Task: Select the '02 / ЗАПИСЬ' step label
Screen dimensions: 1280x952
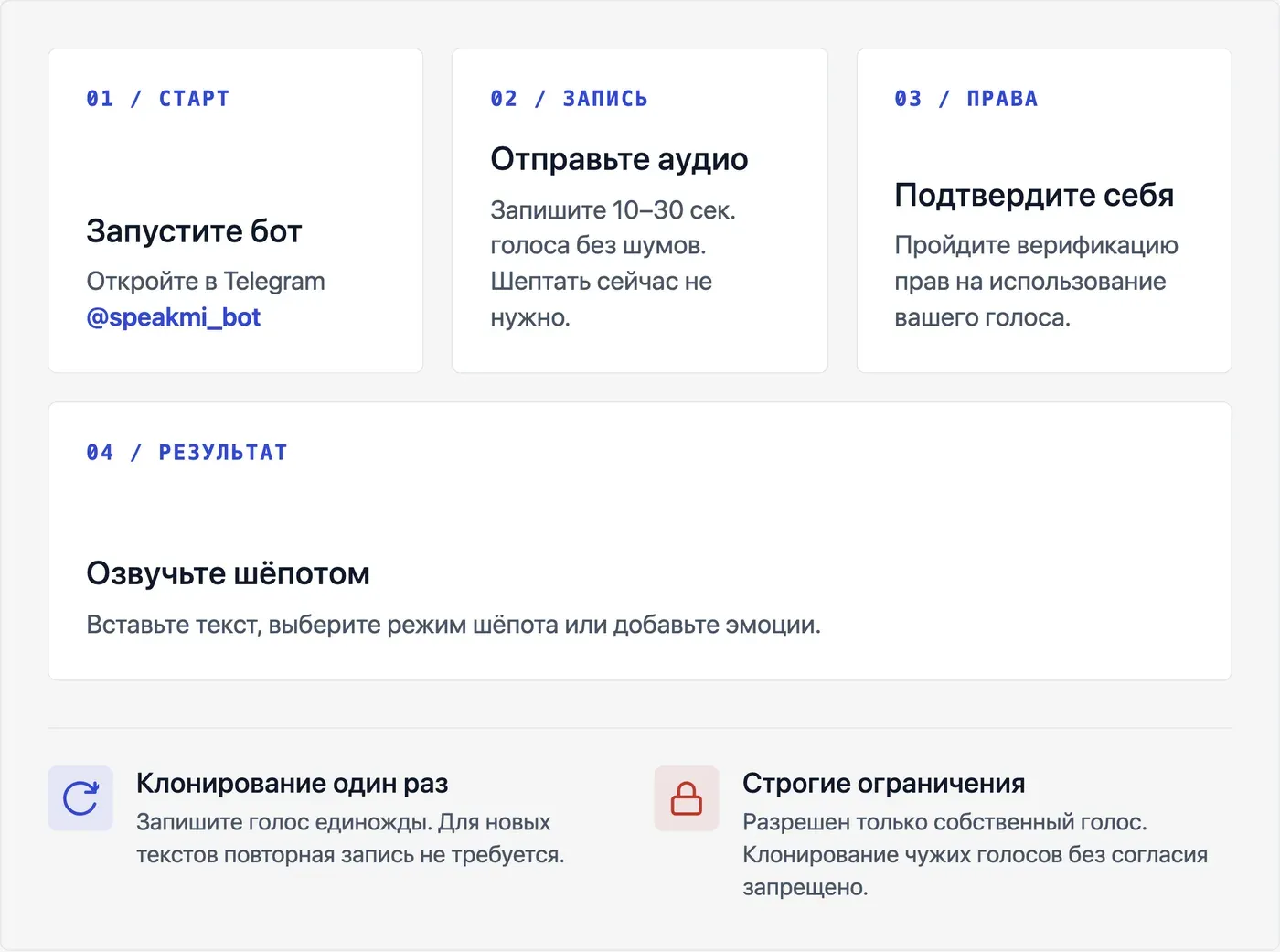Action: 569,99
